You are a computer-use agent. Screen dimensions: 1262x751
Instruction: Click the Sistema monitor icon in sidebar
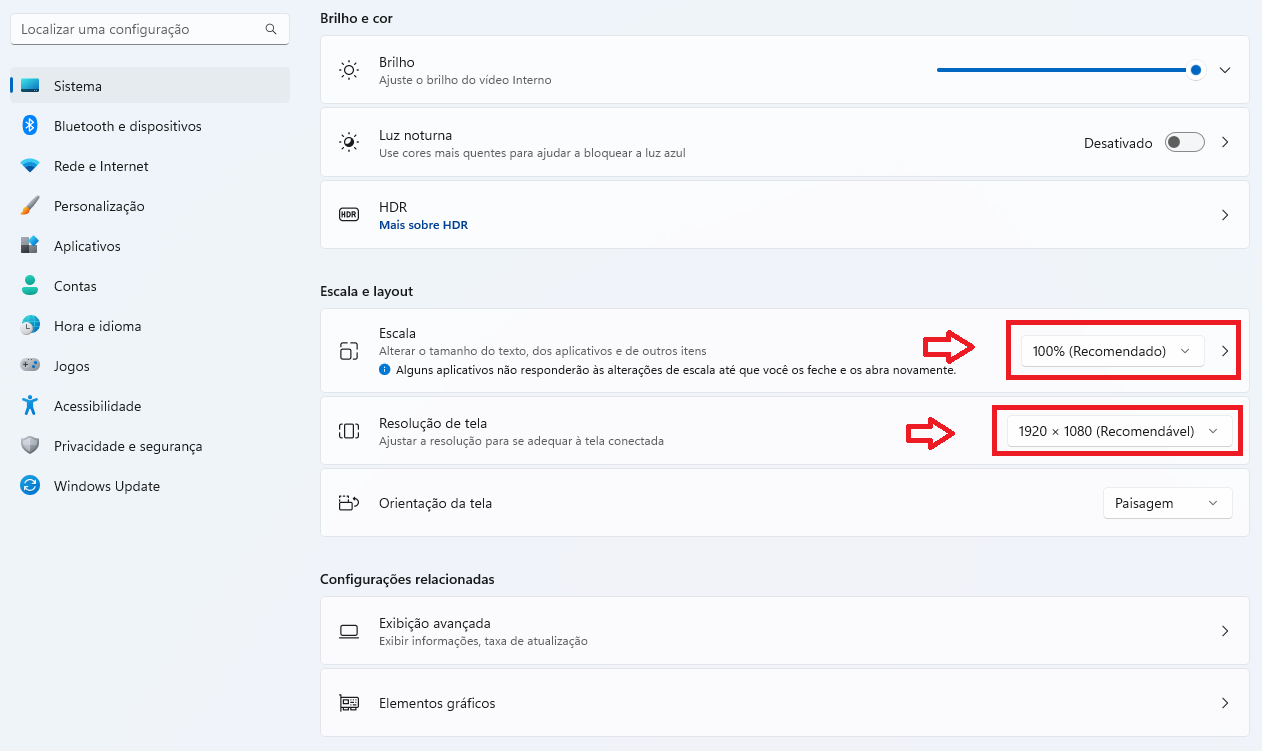[30, 86]
